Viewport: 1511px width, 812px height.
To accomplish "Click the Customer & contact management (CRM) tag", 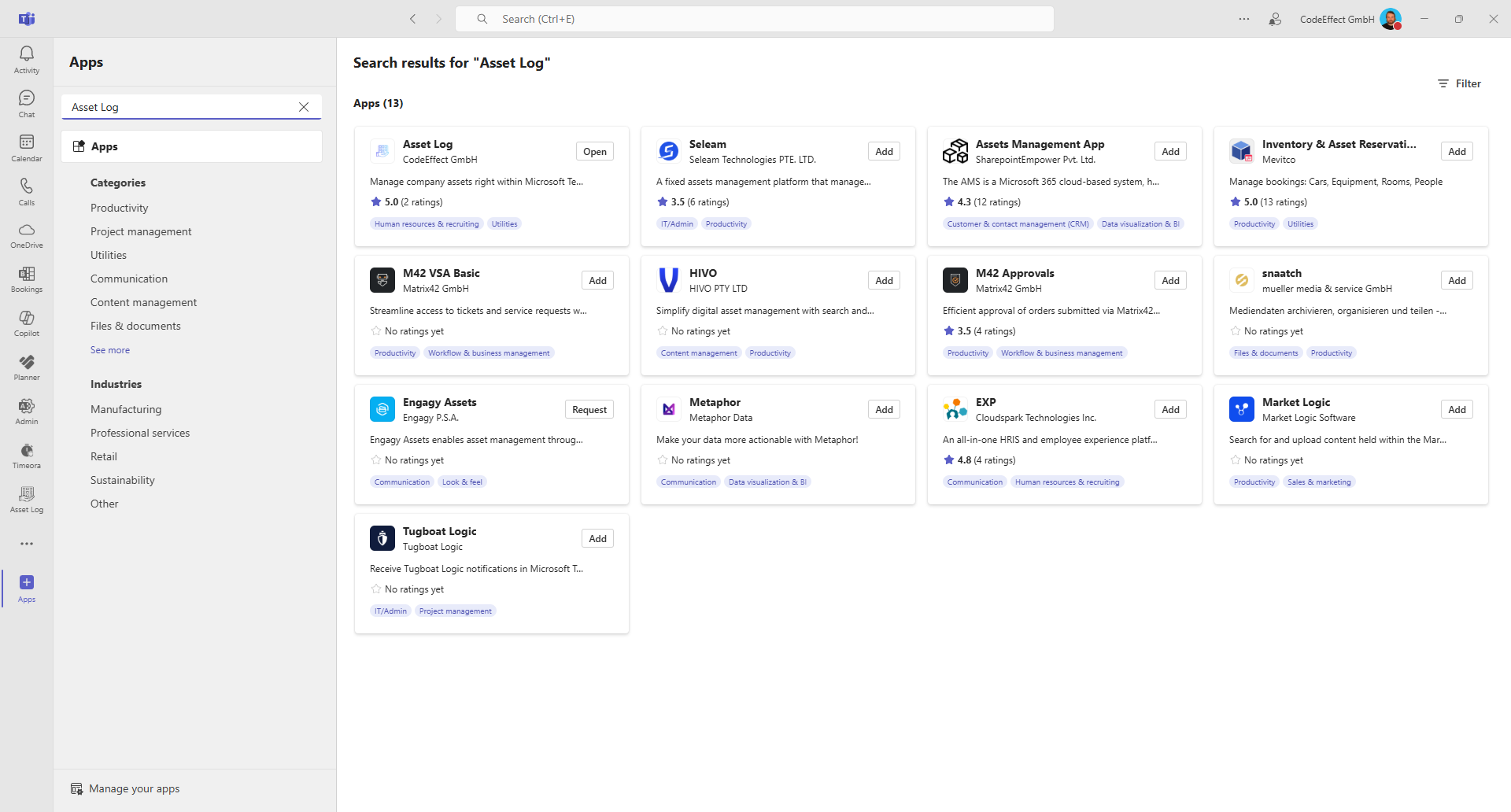I will click(x=1018, y=224).
